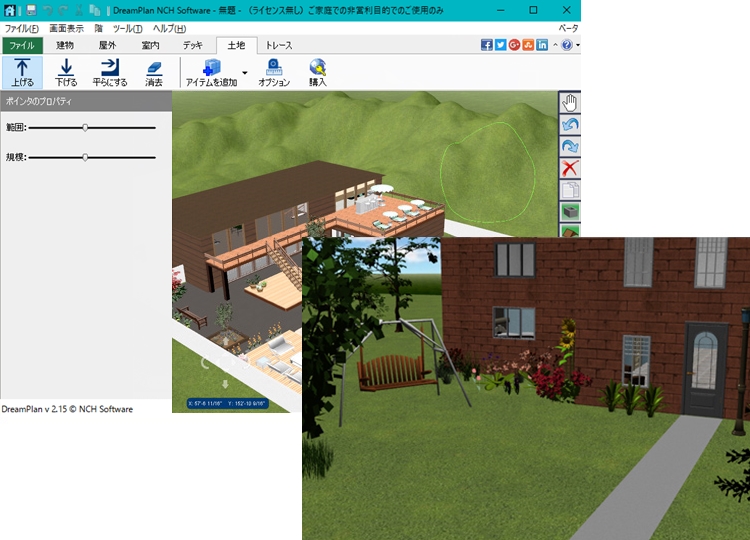
Task: Switch to the 室内 tab
Action: coord(150,45)
